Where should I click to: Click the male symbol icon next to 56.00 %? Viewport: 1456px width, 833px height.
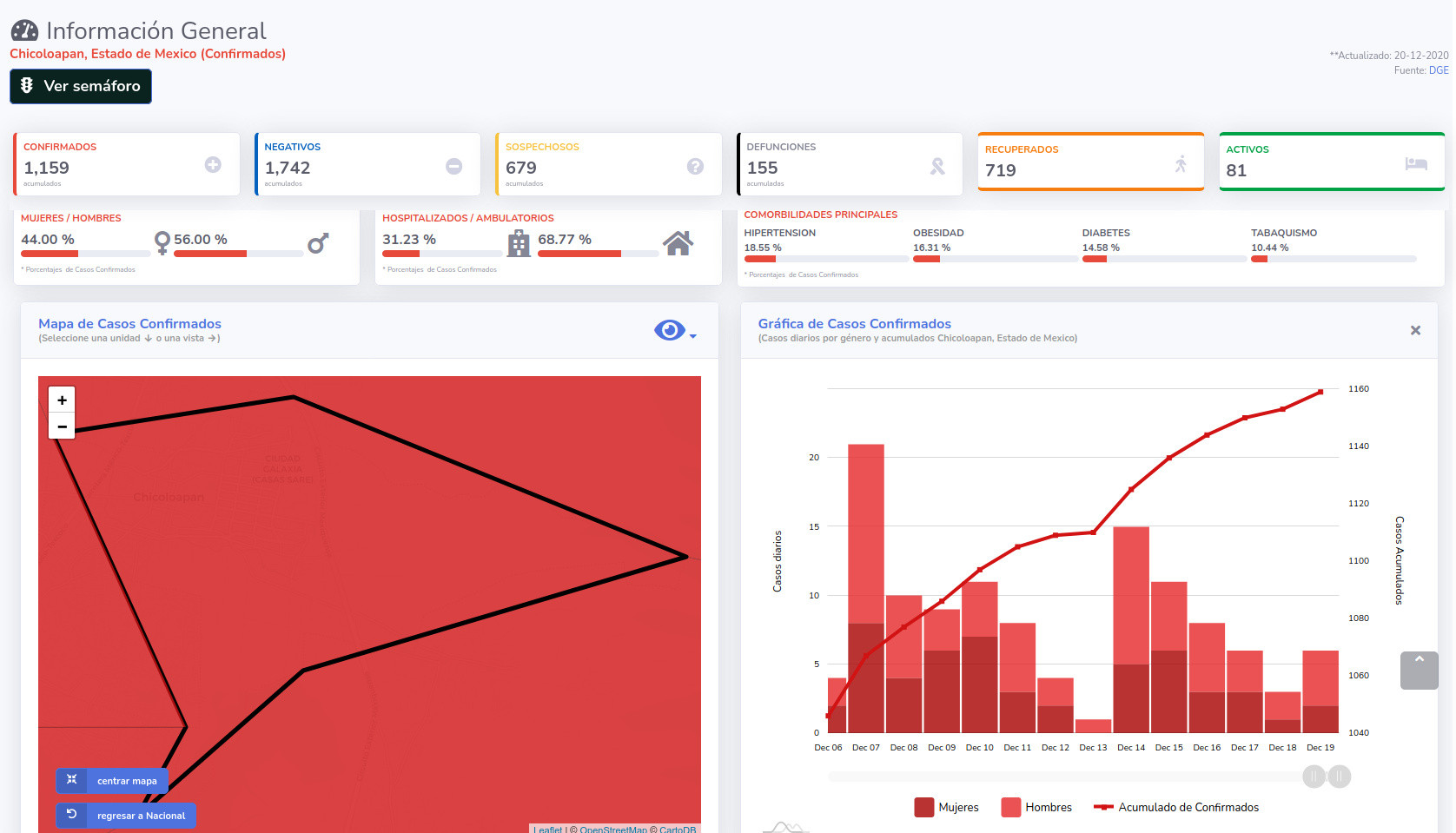coord(318,243)
